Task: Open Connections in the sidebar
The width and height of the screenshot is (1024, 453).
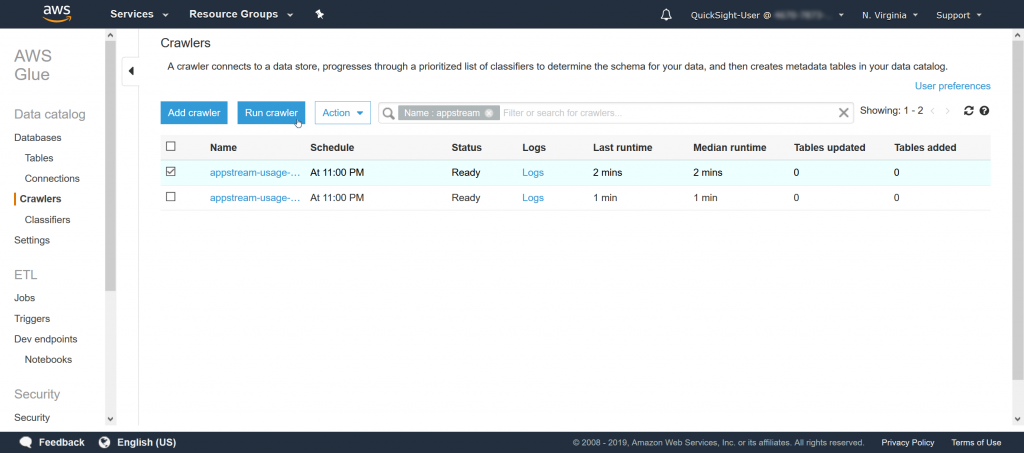Action: 52,178
